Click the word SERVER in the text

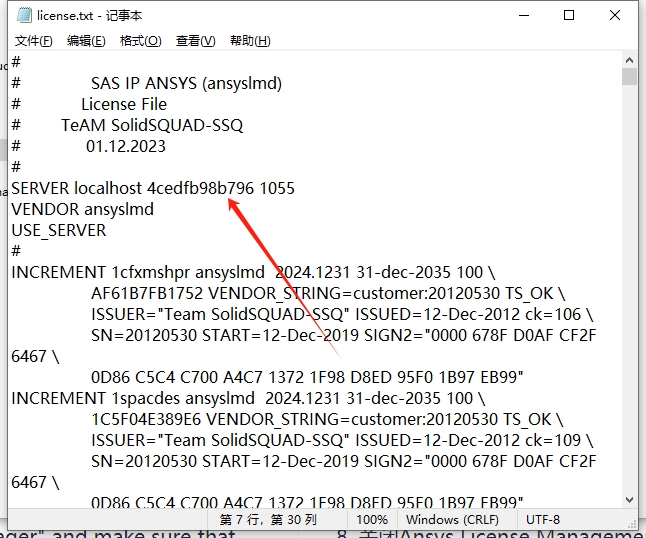tap(40, 188)
